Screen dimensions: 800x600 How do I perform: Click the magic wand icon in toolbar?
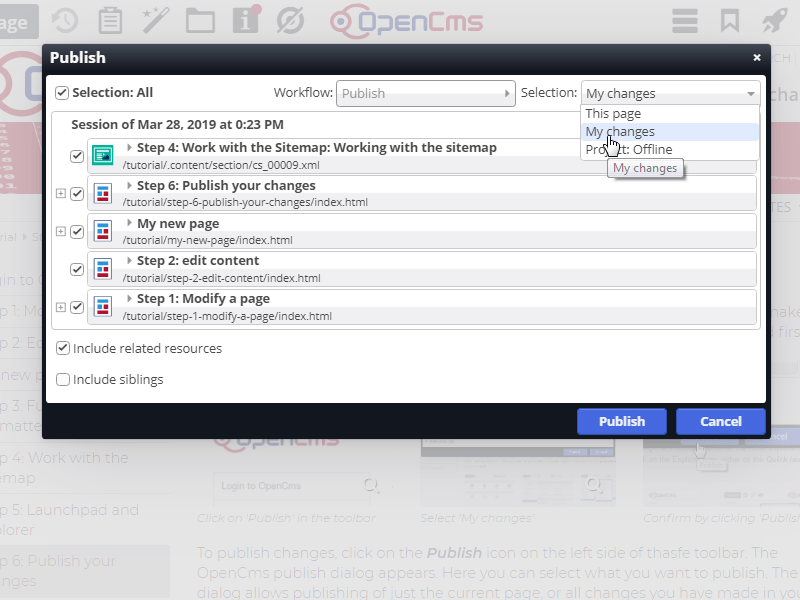(x=155, y=21)
